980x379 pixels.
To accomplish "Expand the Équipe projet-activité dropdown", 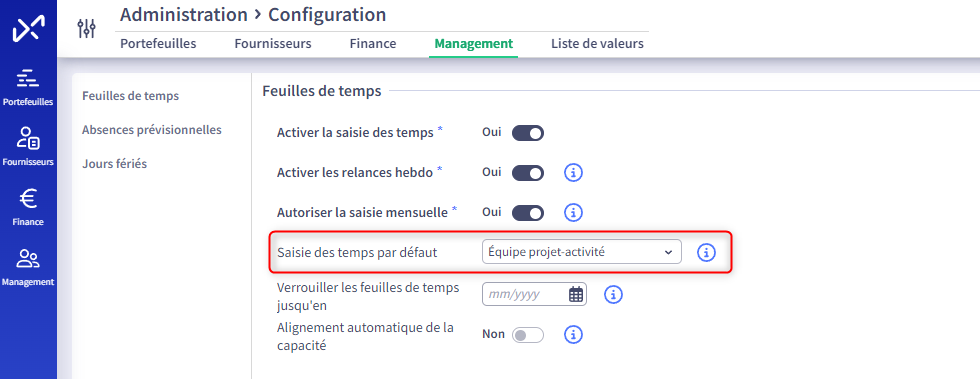I will coord(582,251).
